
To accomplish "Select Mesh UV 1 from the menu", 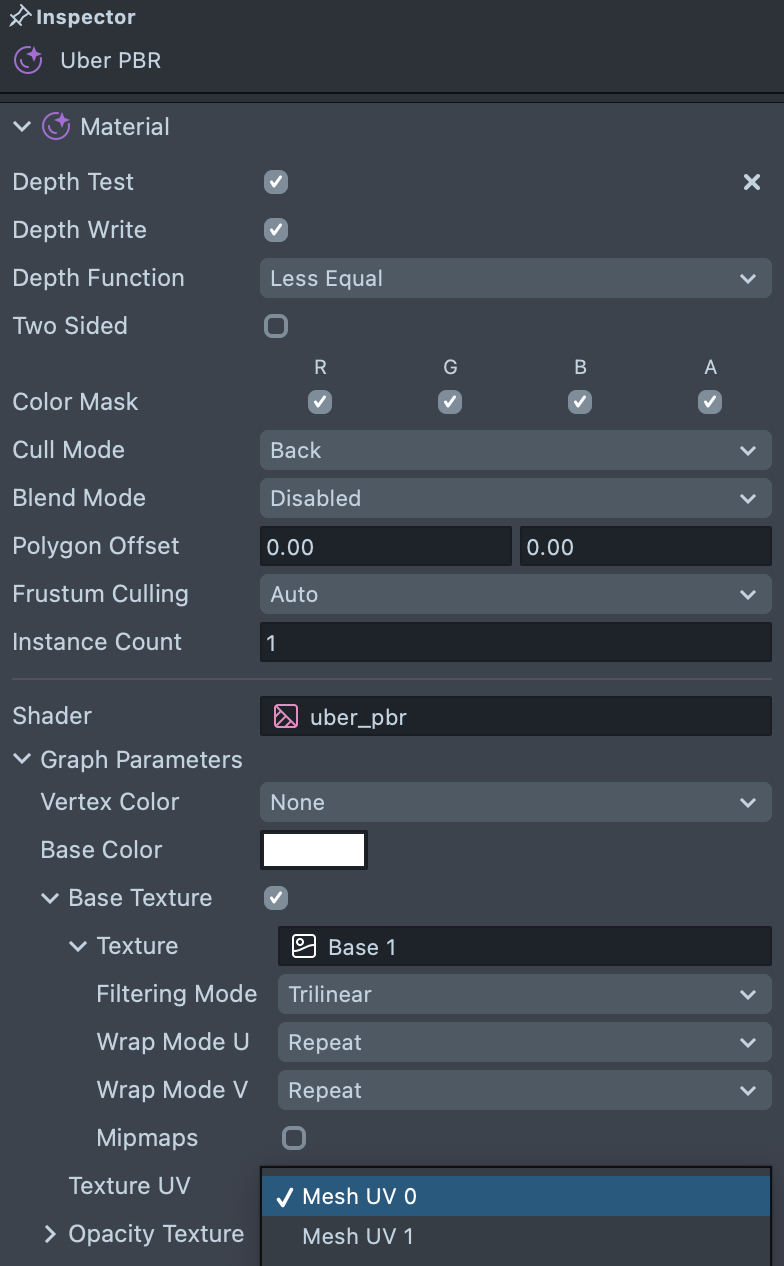I will 358,1237.
